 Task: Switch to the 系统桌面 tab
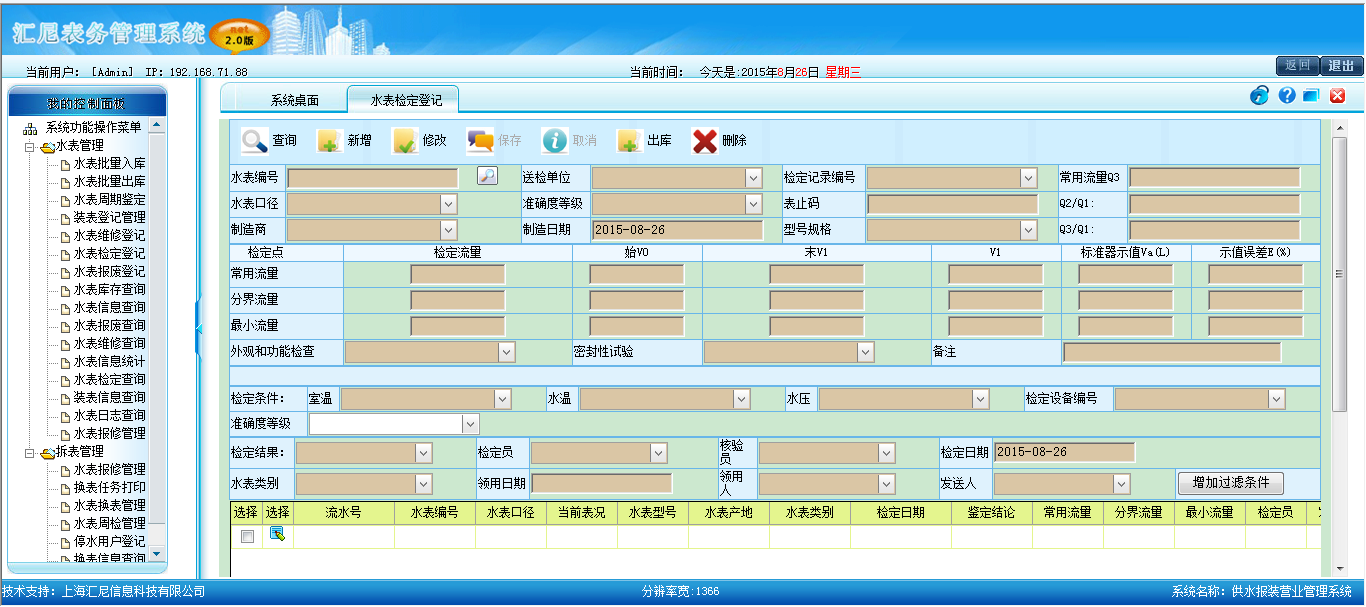[x=294, y=101]
